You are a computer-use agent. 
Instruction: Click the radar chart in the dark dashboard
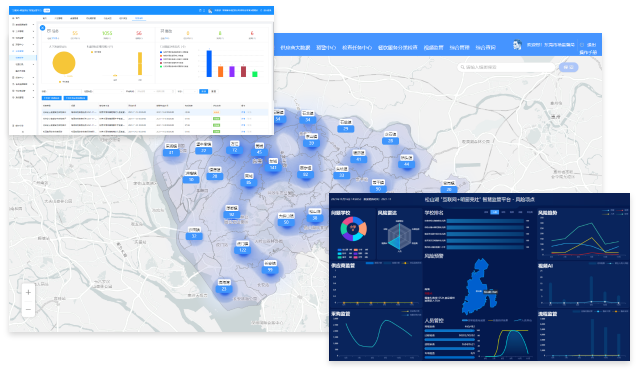(399, 237)
